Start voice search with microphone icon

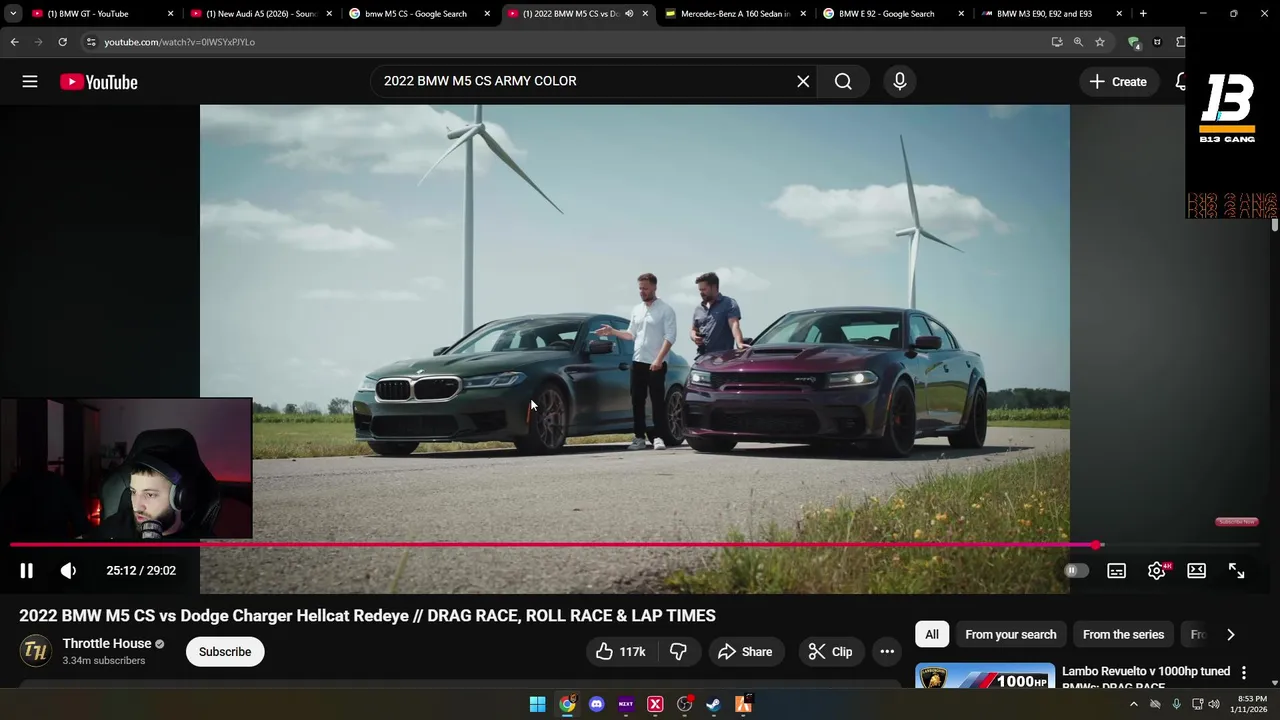(899, 82)
